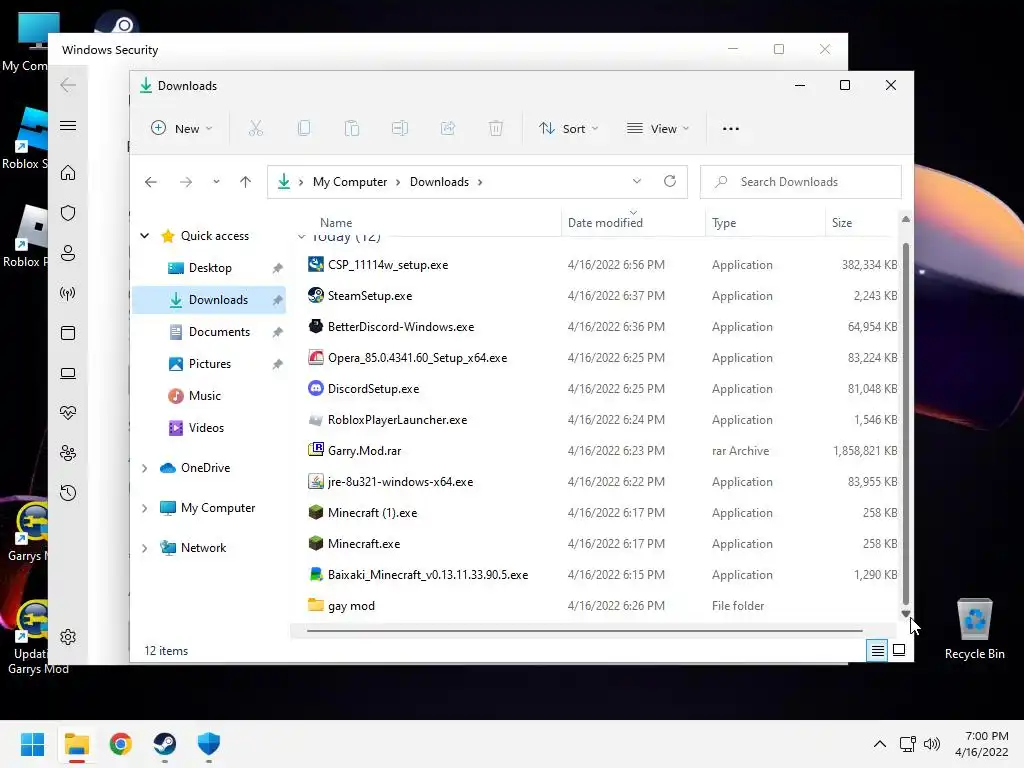The width and height of the screenshot is (1024, 768).
Task: Open Device performance & health heart icon
Action: pyautogui.click(x=68, y=413)
